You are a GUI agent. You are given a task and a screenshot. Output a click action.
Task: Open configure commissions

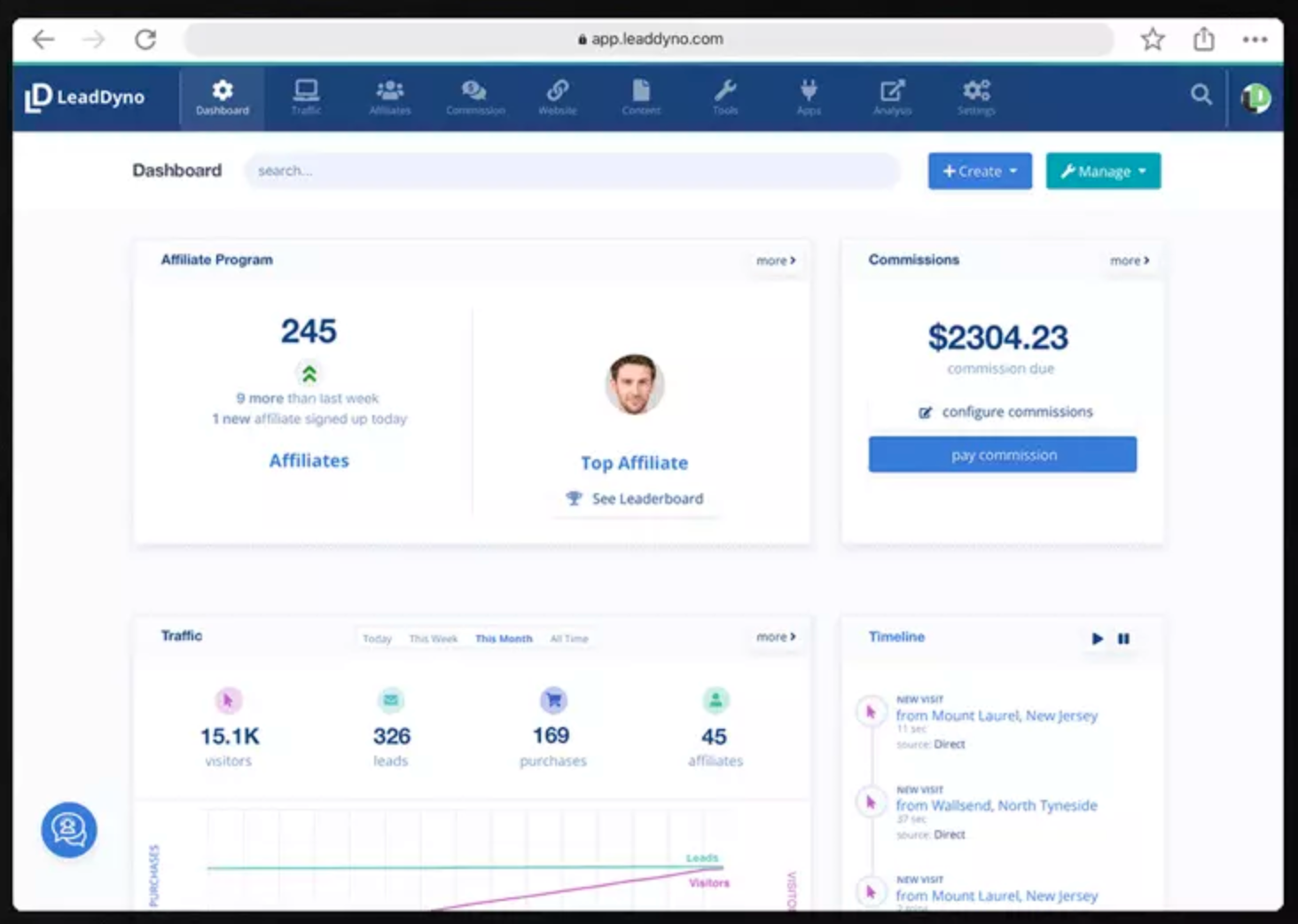[1006, 411]
